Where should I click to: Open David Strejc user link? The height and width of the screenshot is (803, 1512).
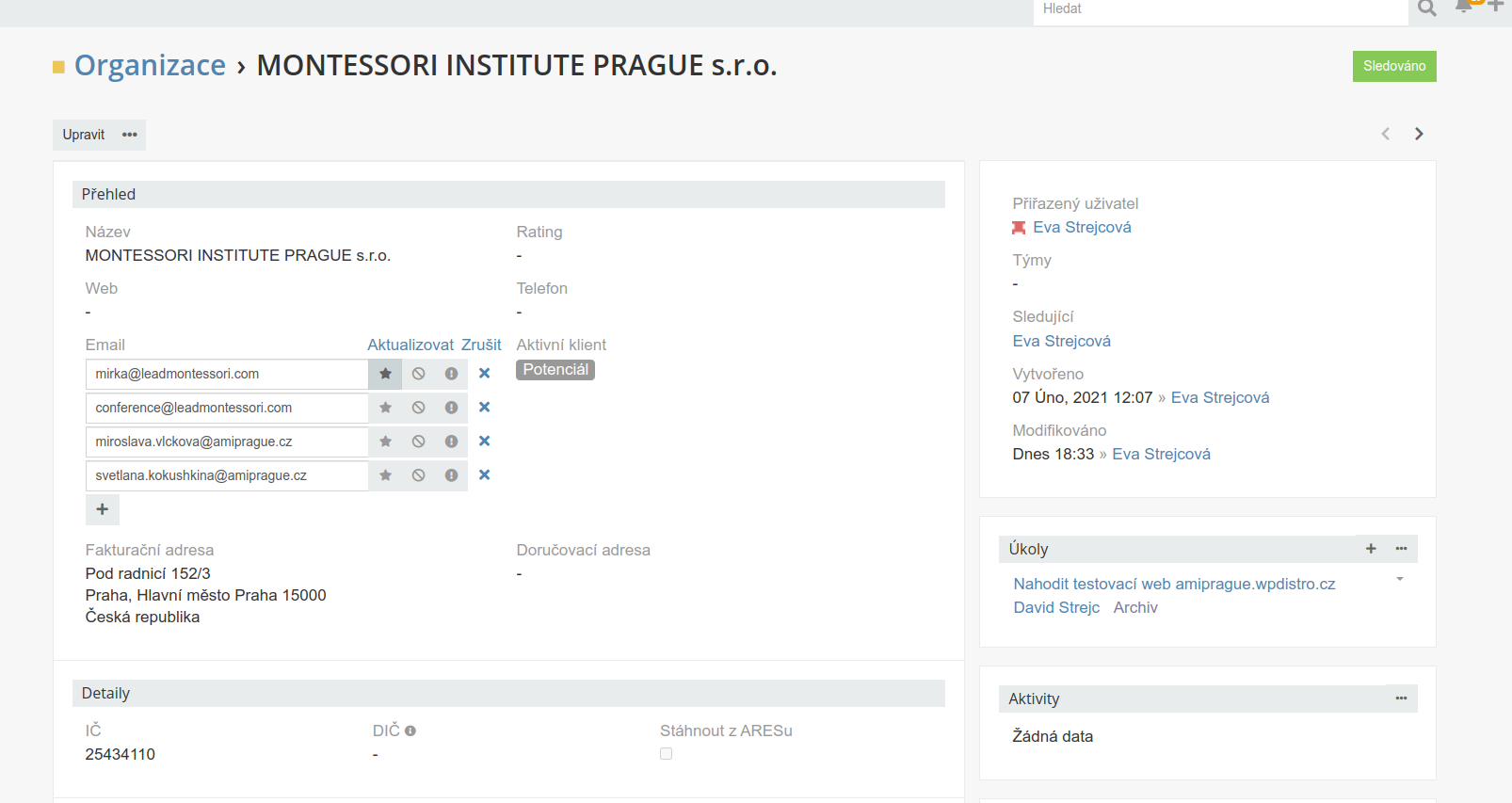(x=1056, y=607)
